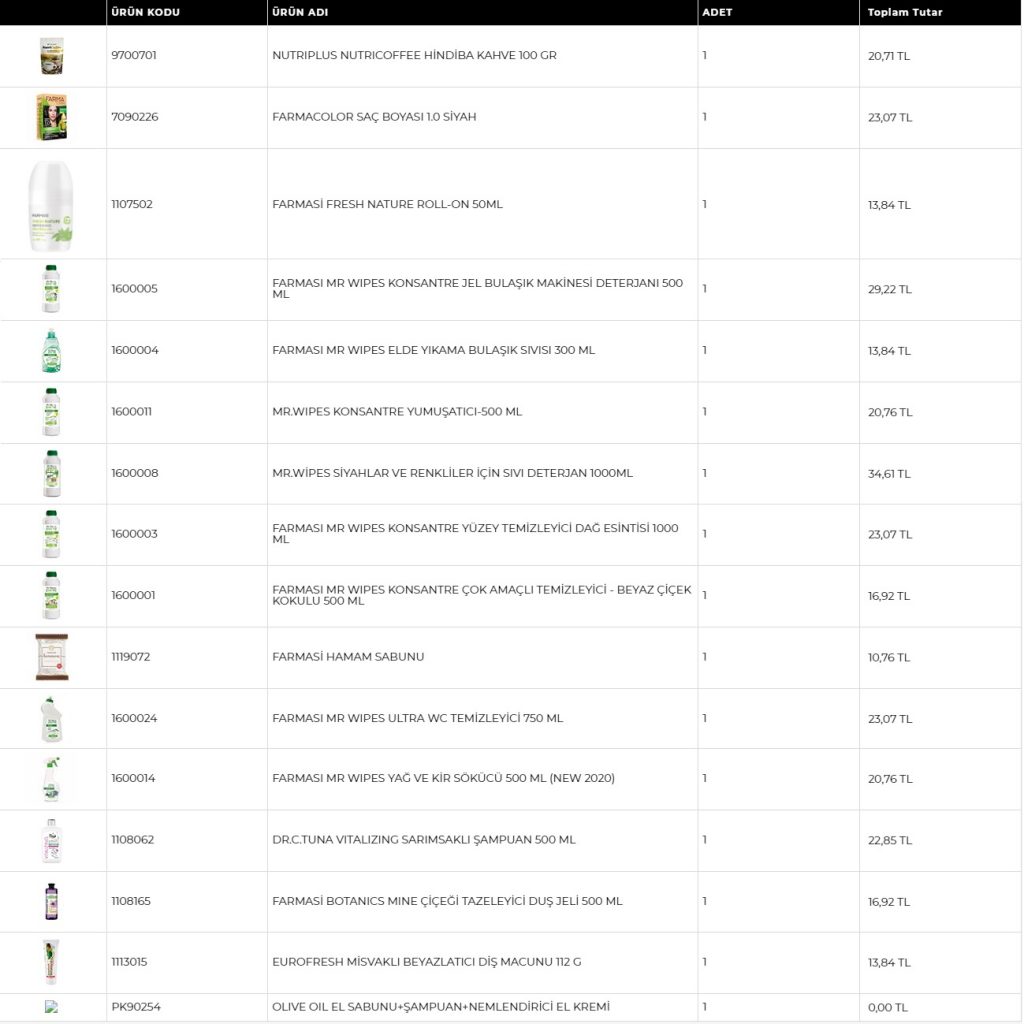Select the Eurofresh toothpaste tube image
The width and height of the screenshot is (1024, 1024).
point(51,962)
